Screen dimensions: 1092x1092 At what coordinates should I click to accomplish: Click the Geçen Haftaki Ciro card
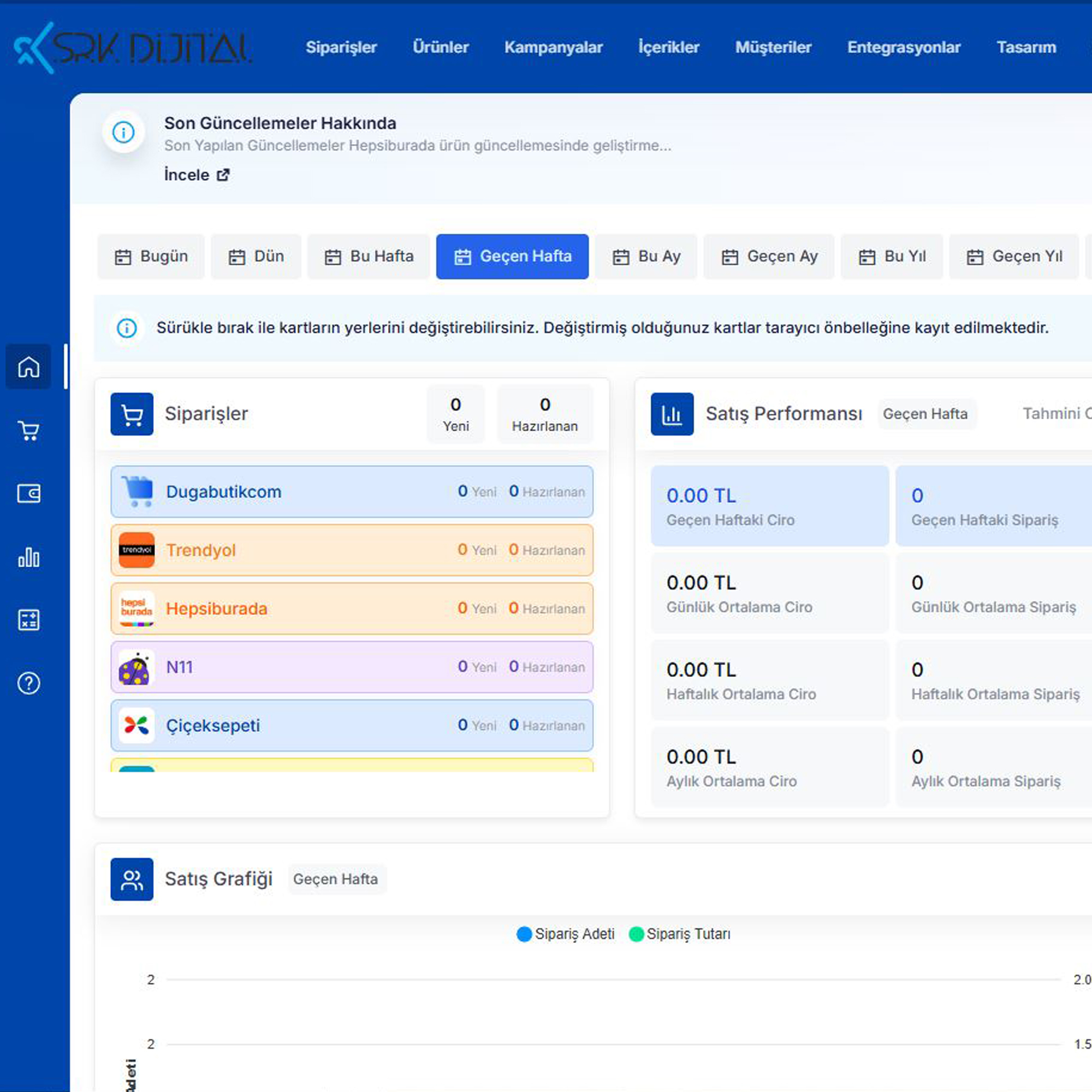click(770, 506)
